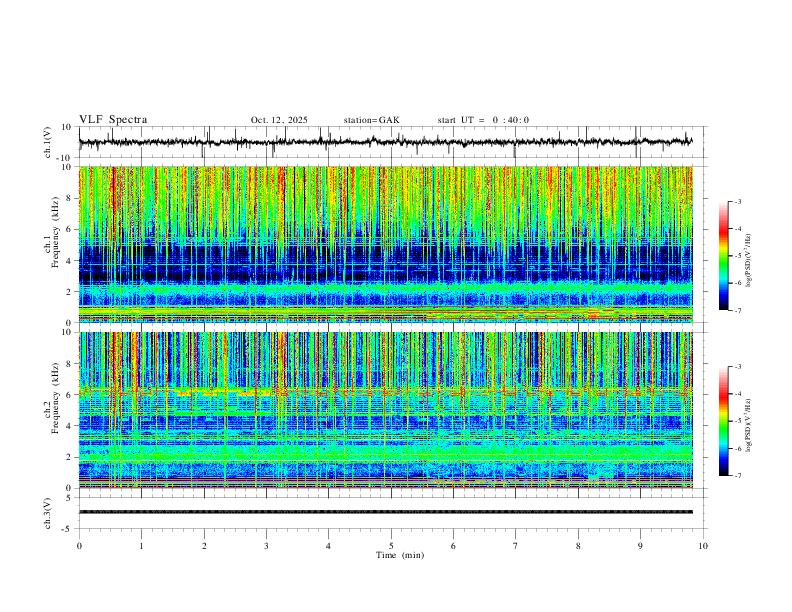Click the Time (min) axis label
The image size is (792, 612).
pos(400,555)
